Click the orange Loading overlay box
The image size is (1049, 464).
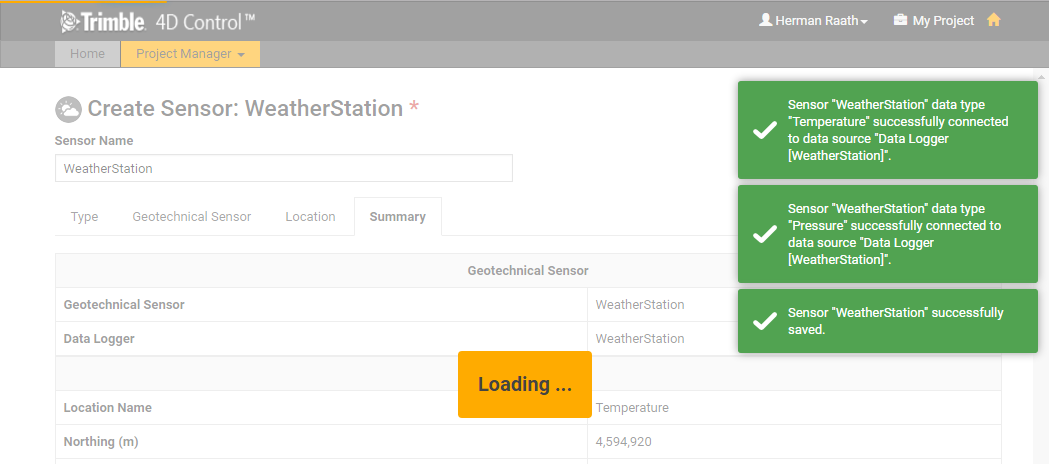525,384
